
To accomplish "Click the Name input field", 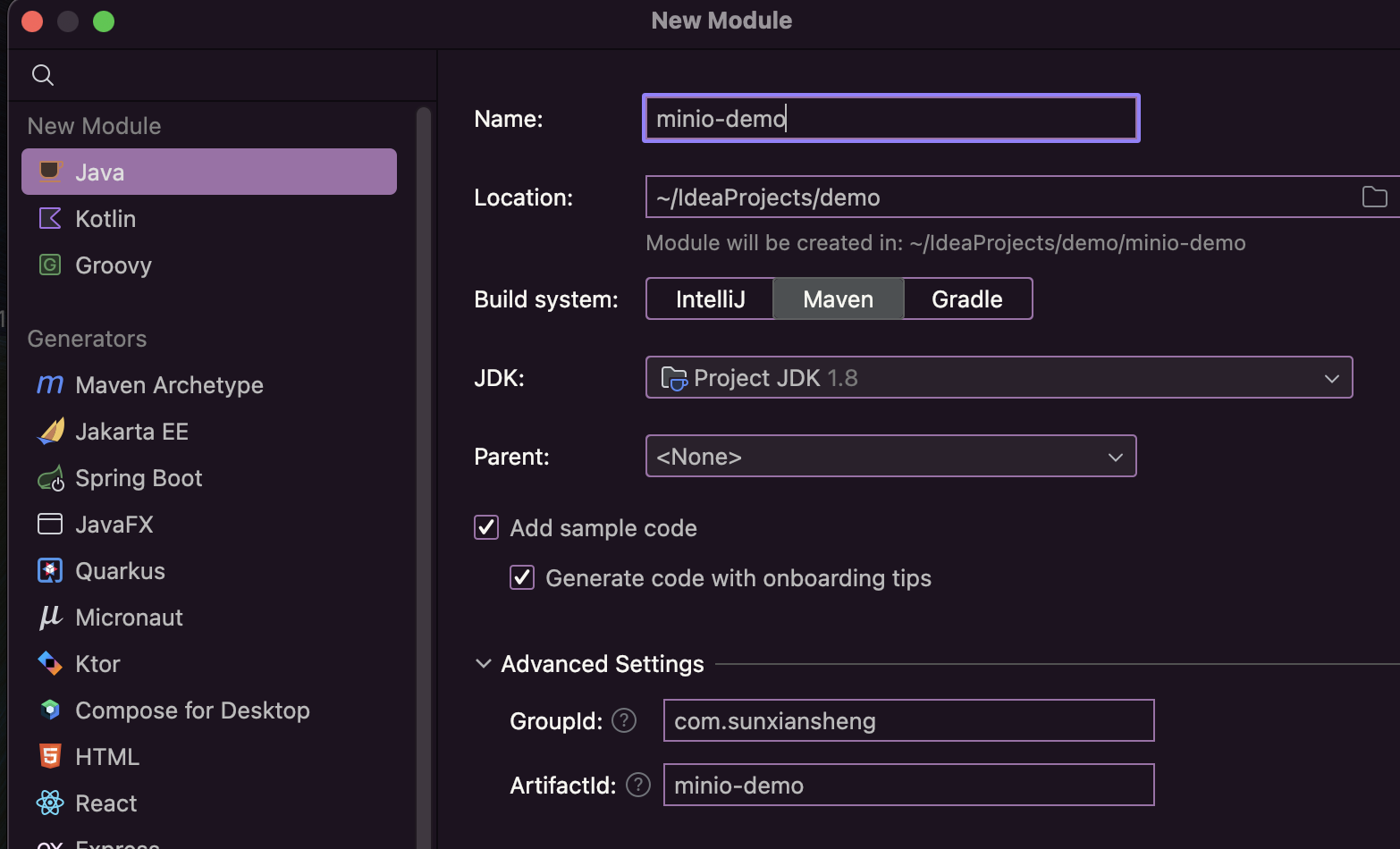I will pyautogui.click(x=890, y=118).
